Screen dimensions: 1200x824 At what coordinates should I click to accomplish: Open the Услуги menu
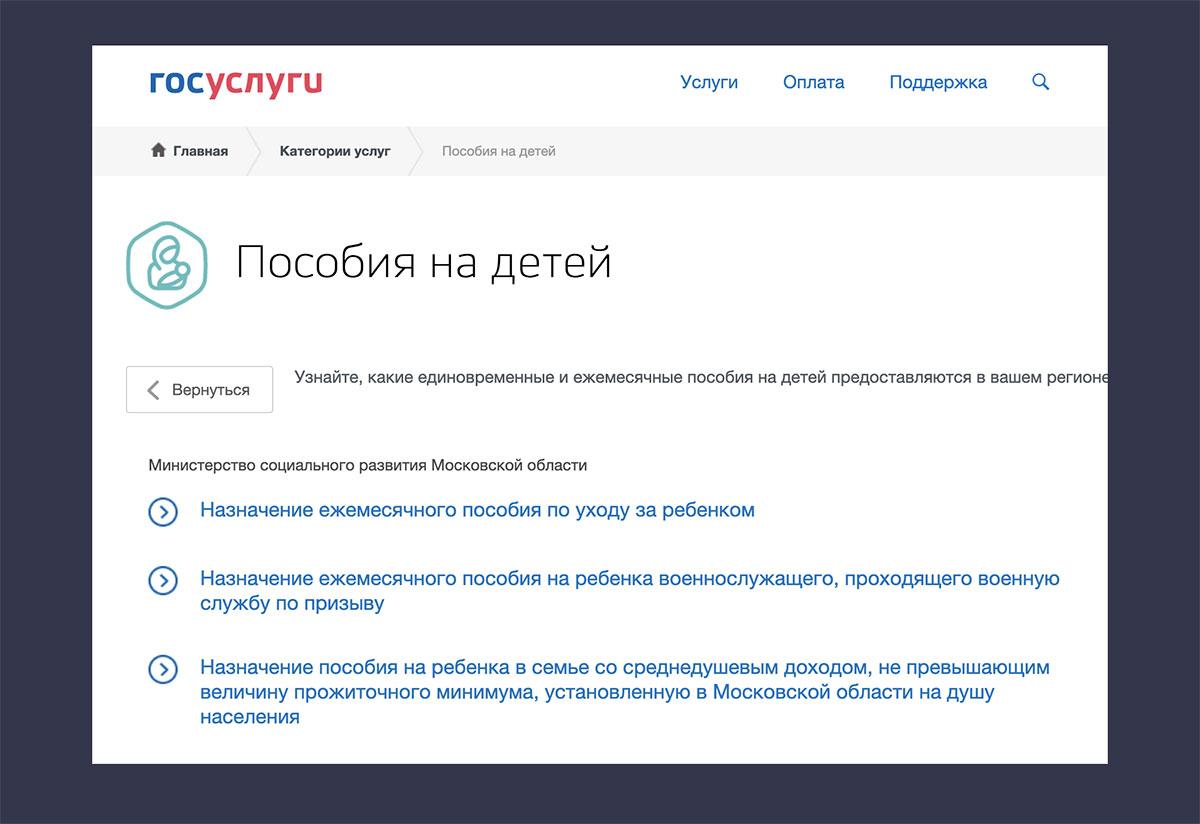[709, 83]
